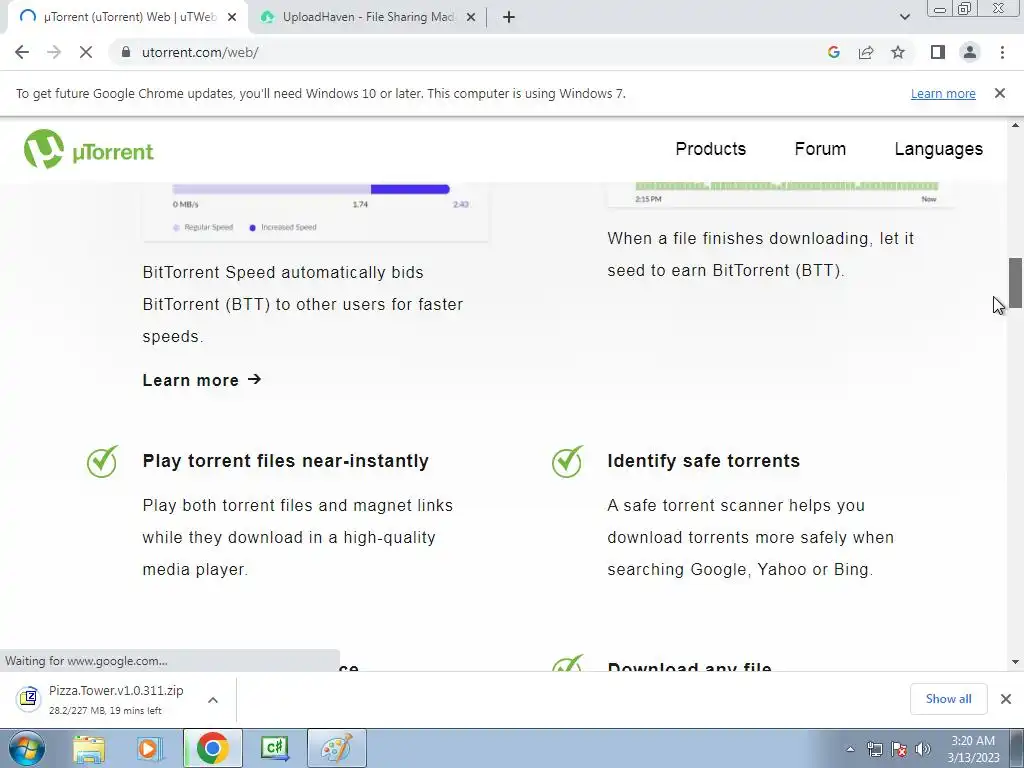Open the Products menu
This screenshot has height=768, width=1024.
coord(711,149)
